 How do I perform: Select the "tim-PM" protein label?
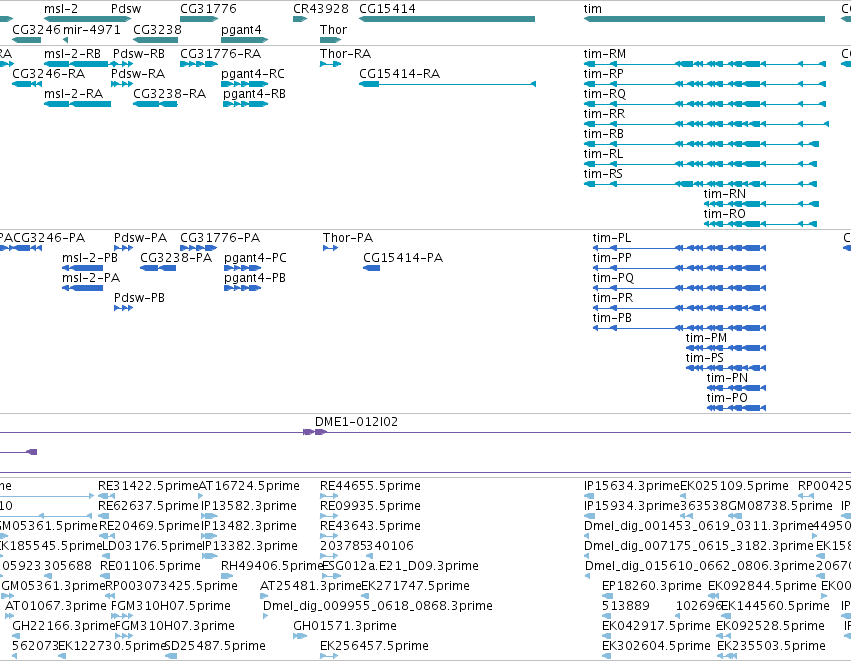[x=706, y=338]
